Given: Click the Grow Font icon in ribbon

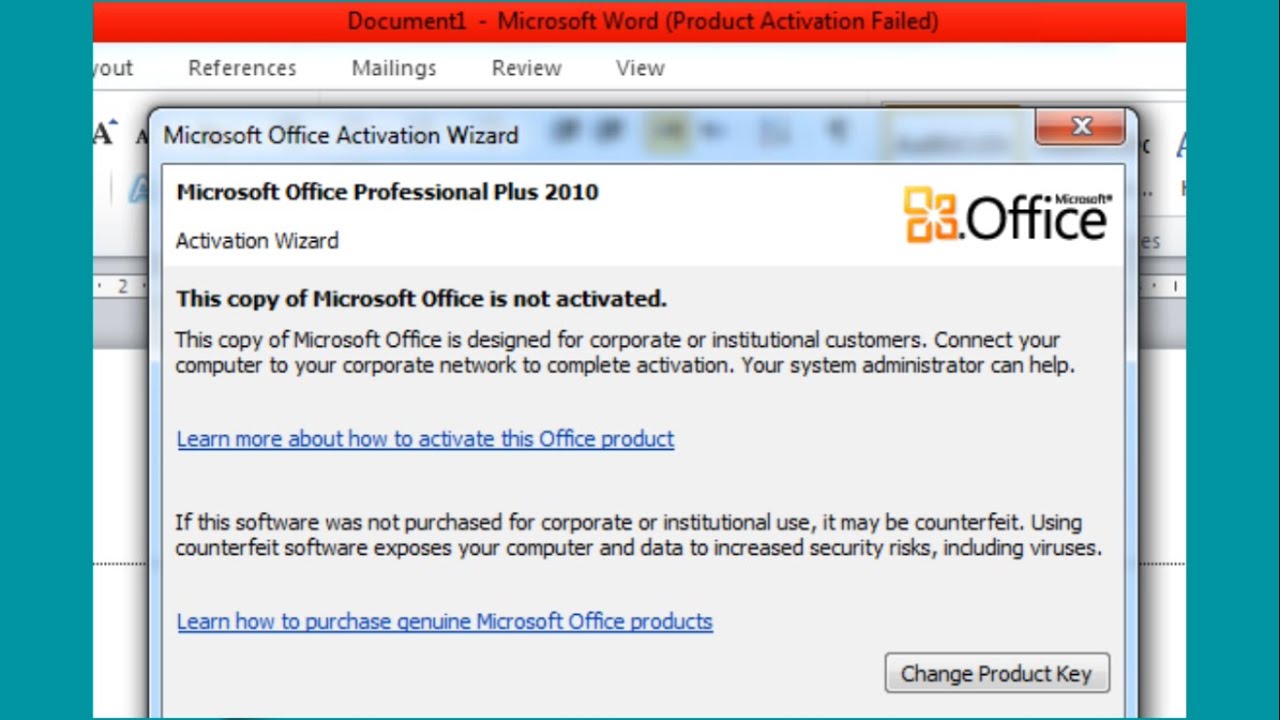Looking at the screenshot, I should click(x=104, y=132).
